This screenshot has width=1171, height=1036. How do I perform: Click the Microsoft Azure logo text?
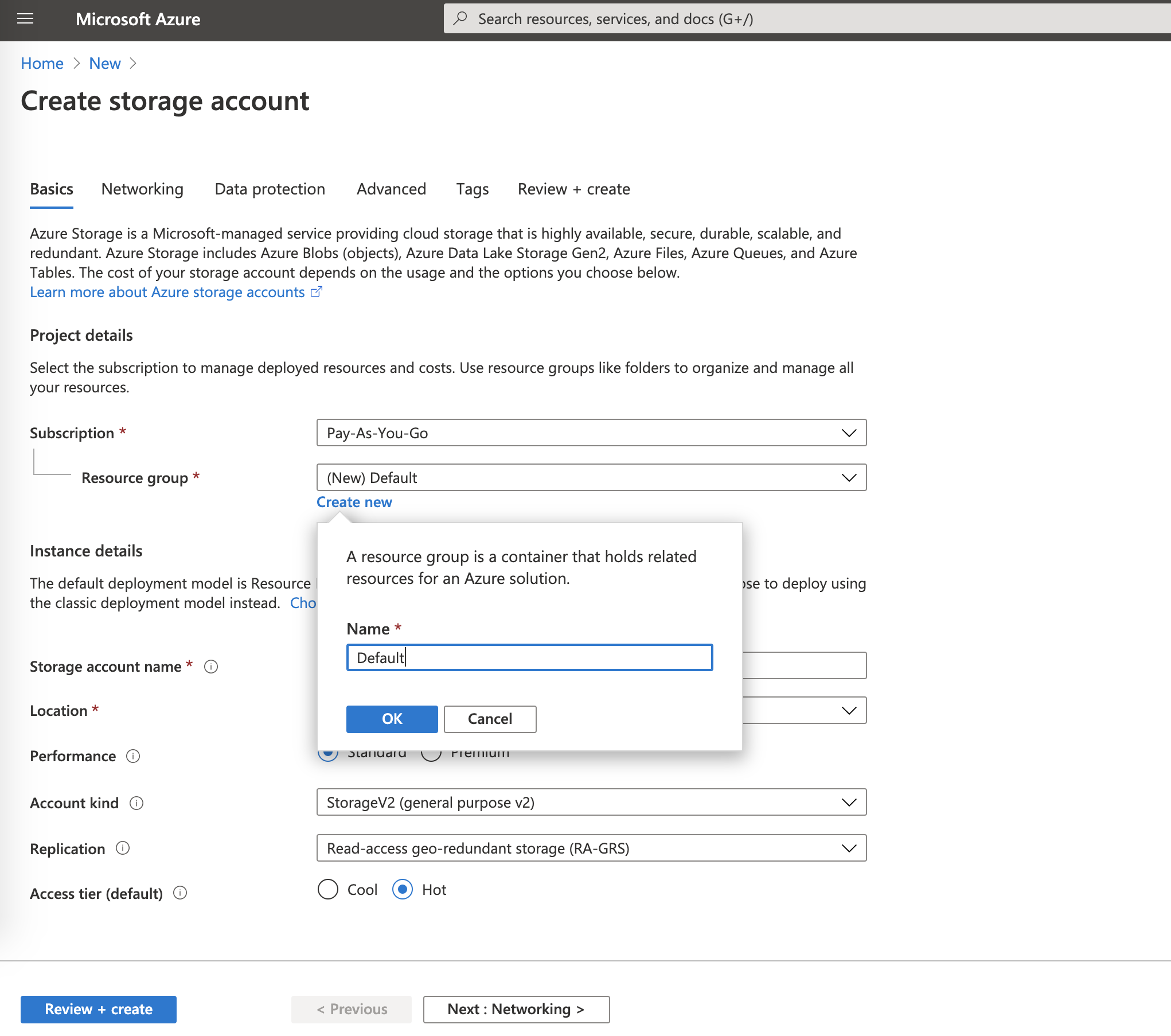(138, 19)
